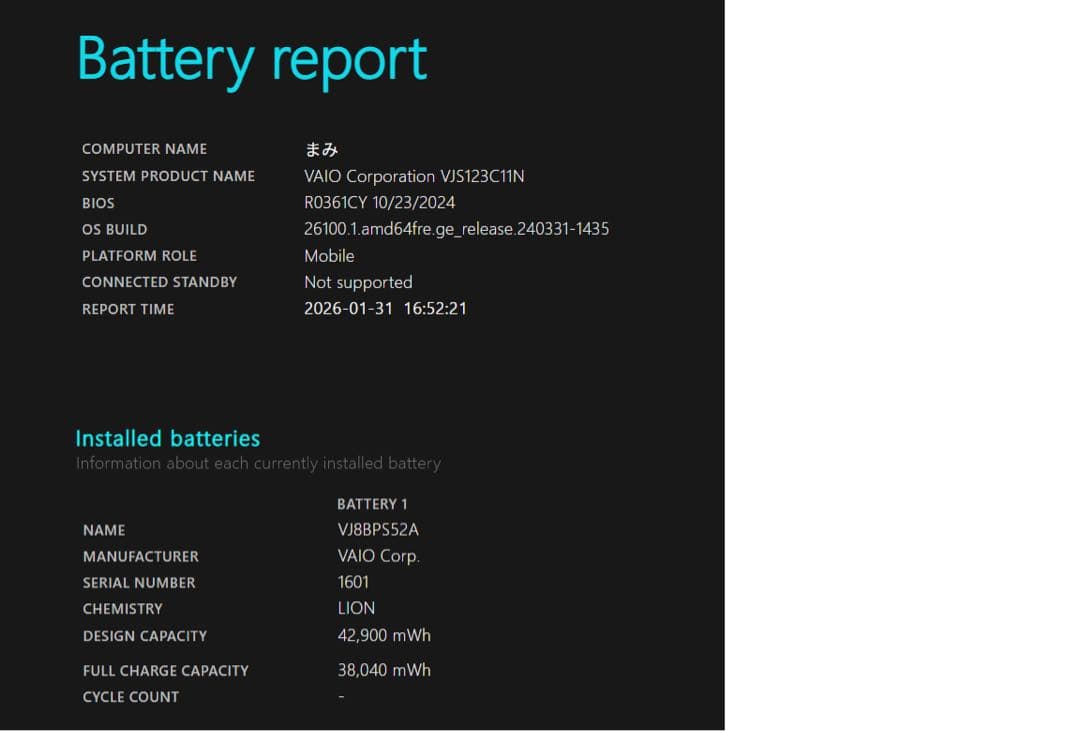Click VAIO Corporation VJS123C11N text
This screenshot has width=1080, height=731.
[x=414, y=176]
